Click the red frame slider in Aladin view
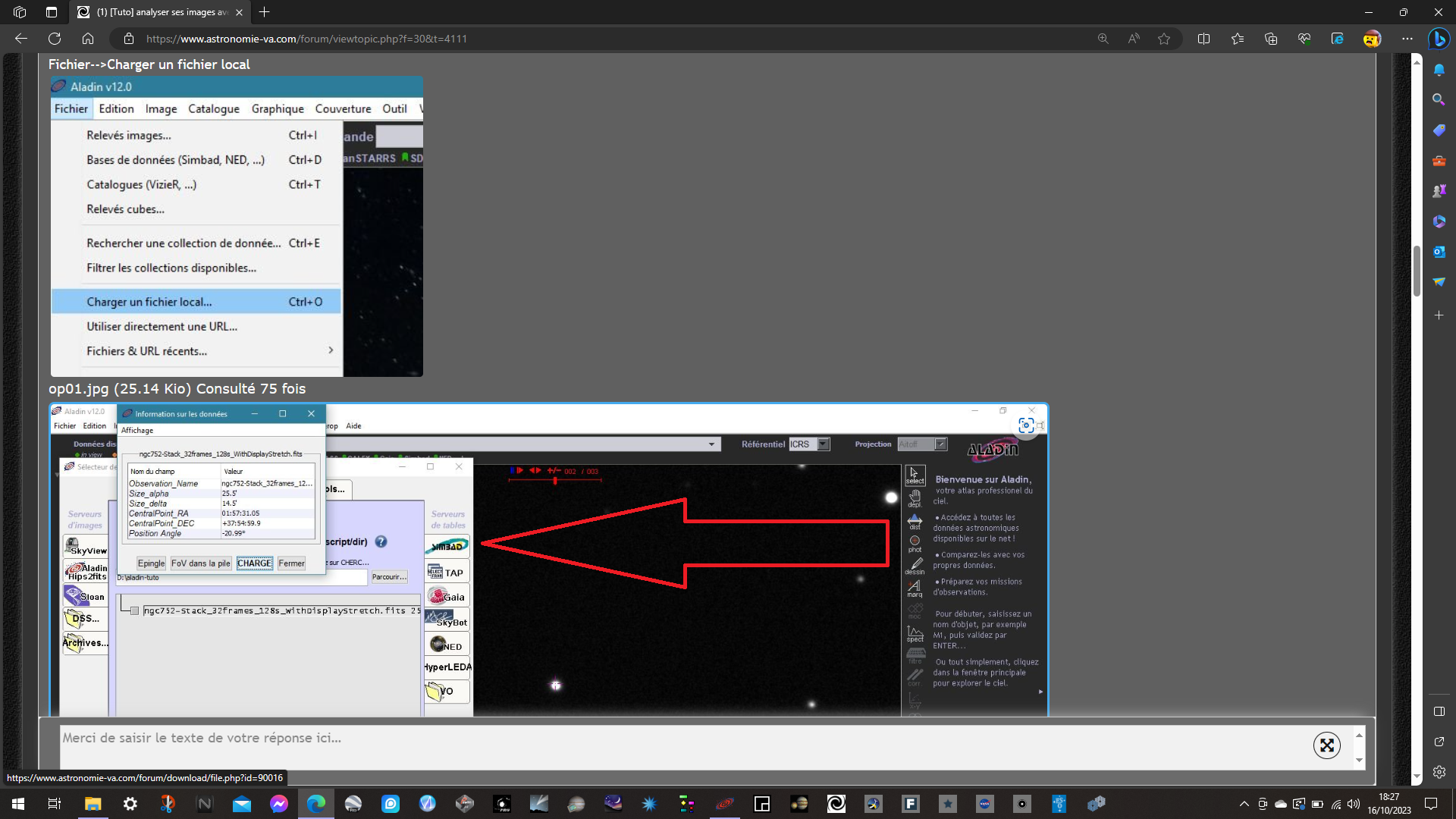Image resolution: width=1456 pixels, height=819 pixels. pos(555,481)
